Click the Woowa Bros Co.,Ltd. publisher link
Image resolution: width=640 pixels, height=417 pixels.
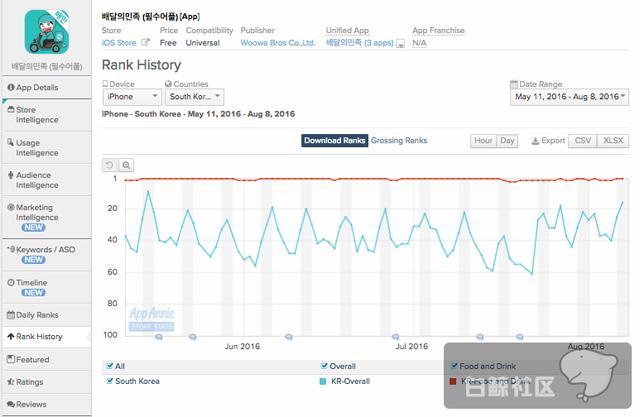pos(278,43)
